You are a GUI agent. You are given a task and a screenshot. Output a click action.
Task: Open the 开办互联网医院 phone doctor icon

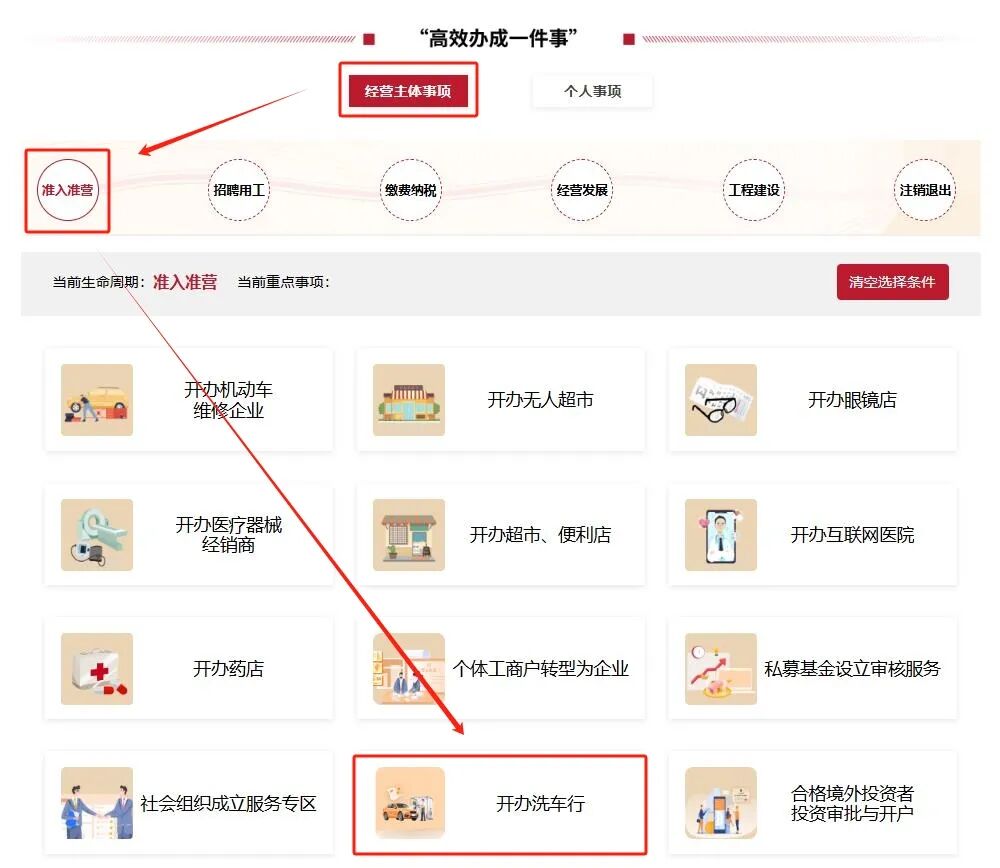pos(721,534)
